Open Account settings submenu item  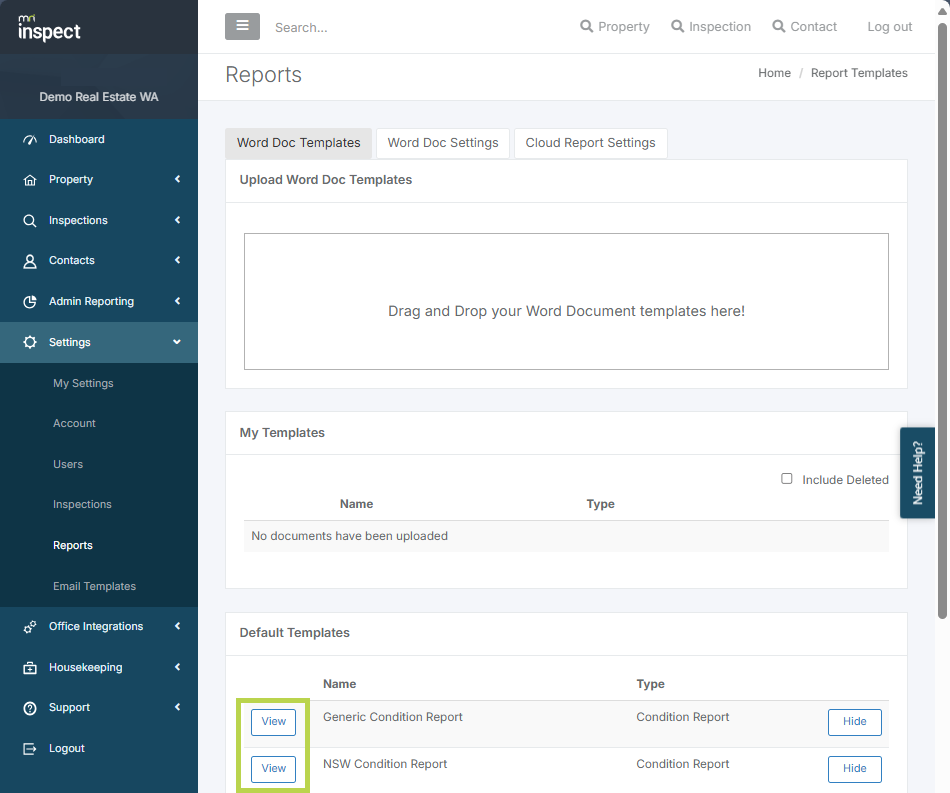tap(74, 423)
